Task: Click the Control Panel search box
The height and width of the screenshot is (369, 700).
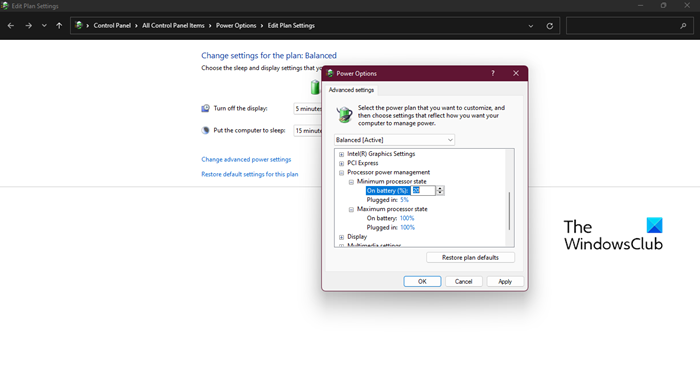Action: 629,26
